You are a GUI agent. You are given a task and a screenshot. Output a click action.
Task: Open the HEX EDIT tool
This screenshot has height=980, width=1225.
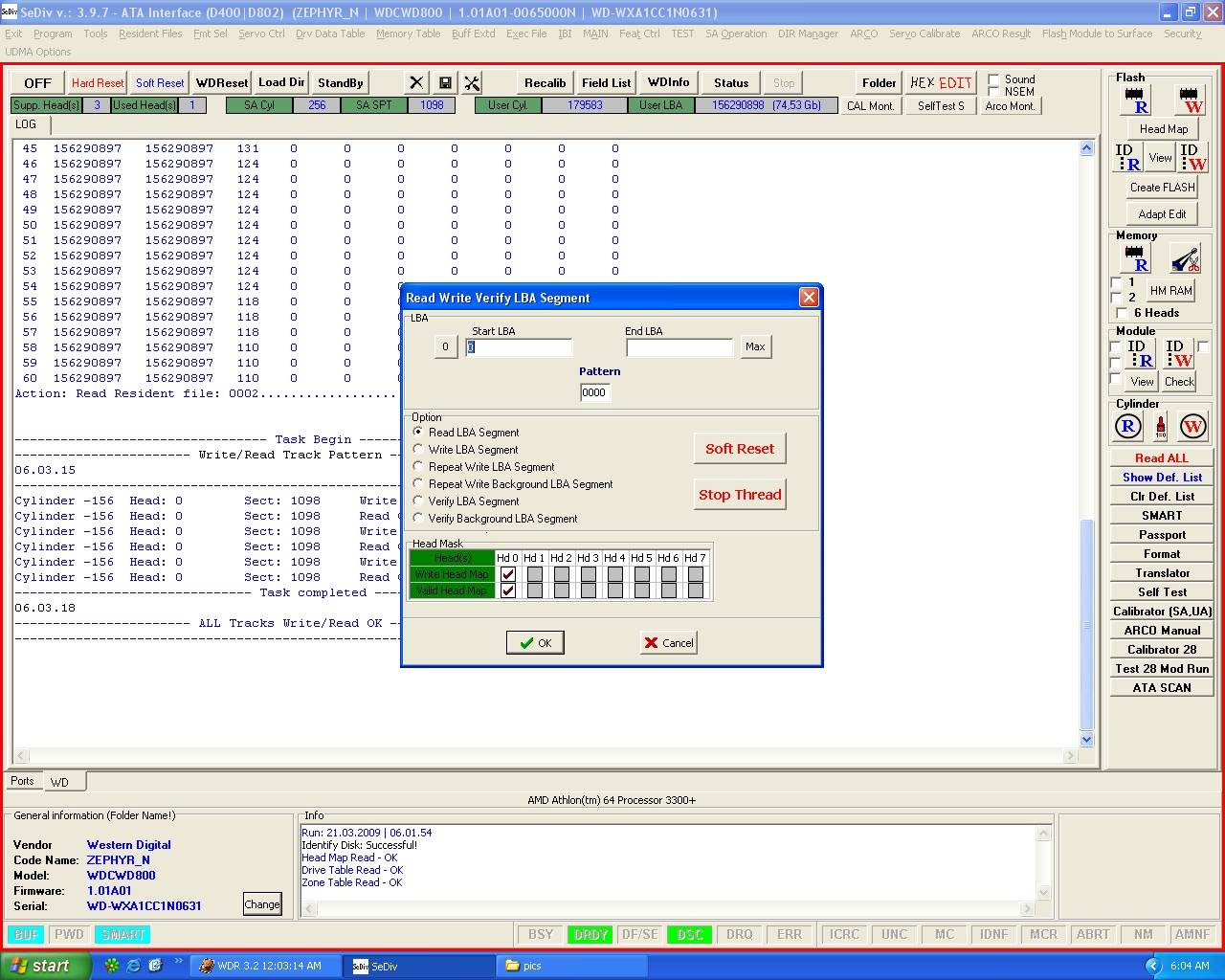(x=941, y=83)
